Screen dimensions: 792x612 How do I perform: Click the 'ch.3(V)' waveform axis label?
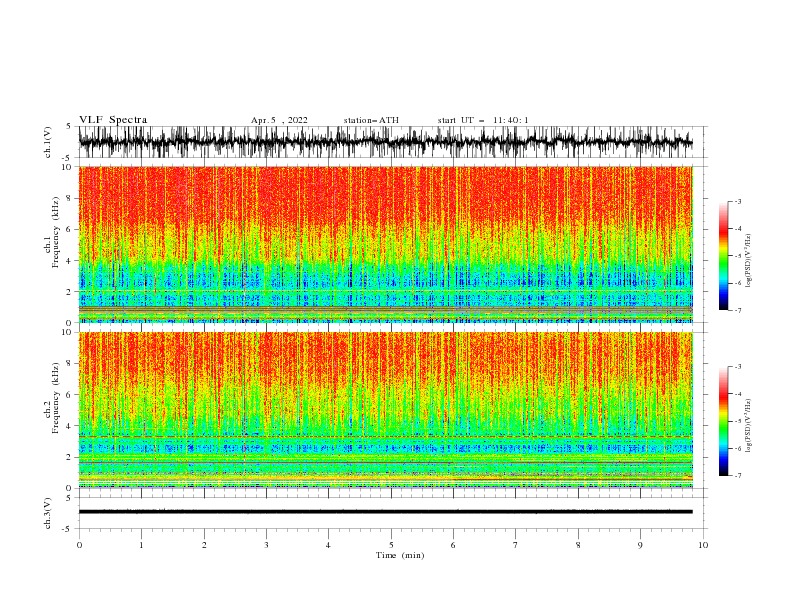pyautogui.click(x=48, y=513)
